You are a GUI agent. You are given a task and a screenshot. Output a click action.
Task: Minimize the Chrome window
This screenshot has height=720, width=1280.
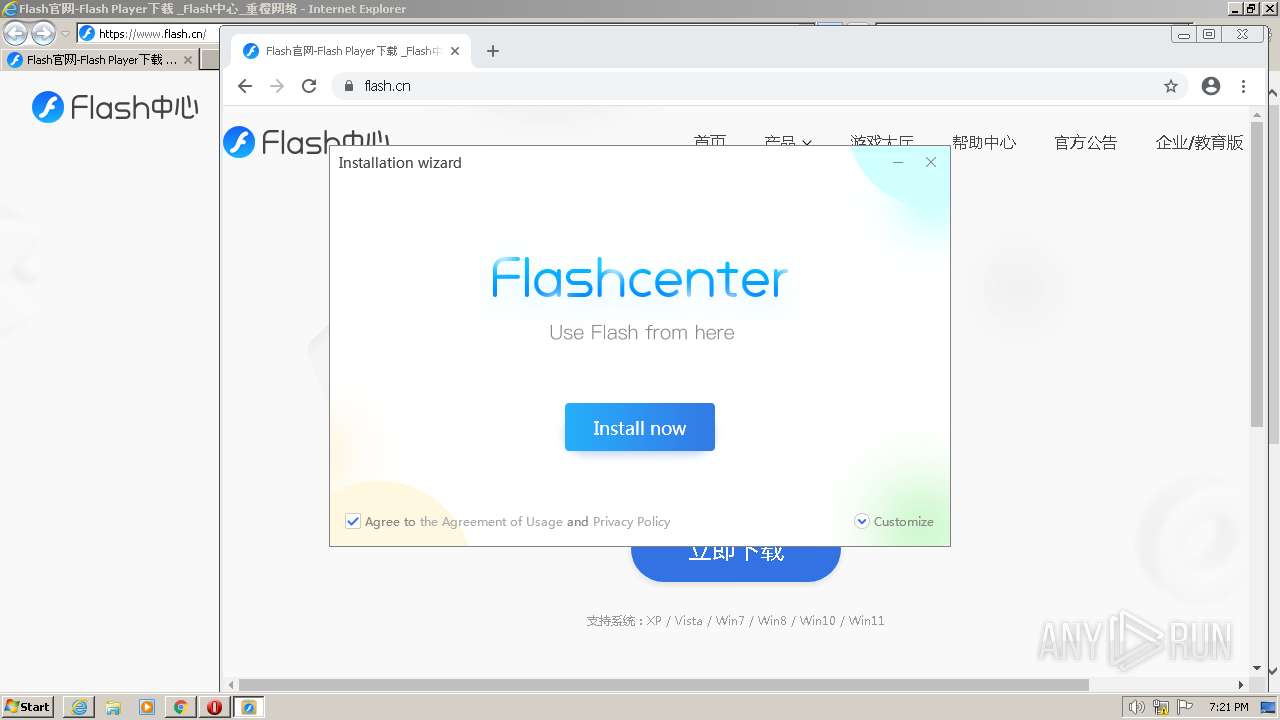click(1184, 35)
